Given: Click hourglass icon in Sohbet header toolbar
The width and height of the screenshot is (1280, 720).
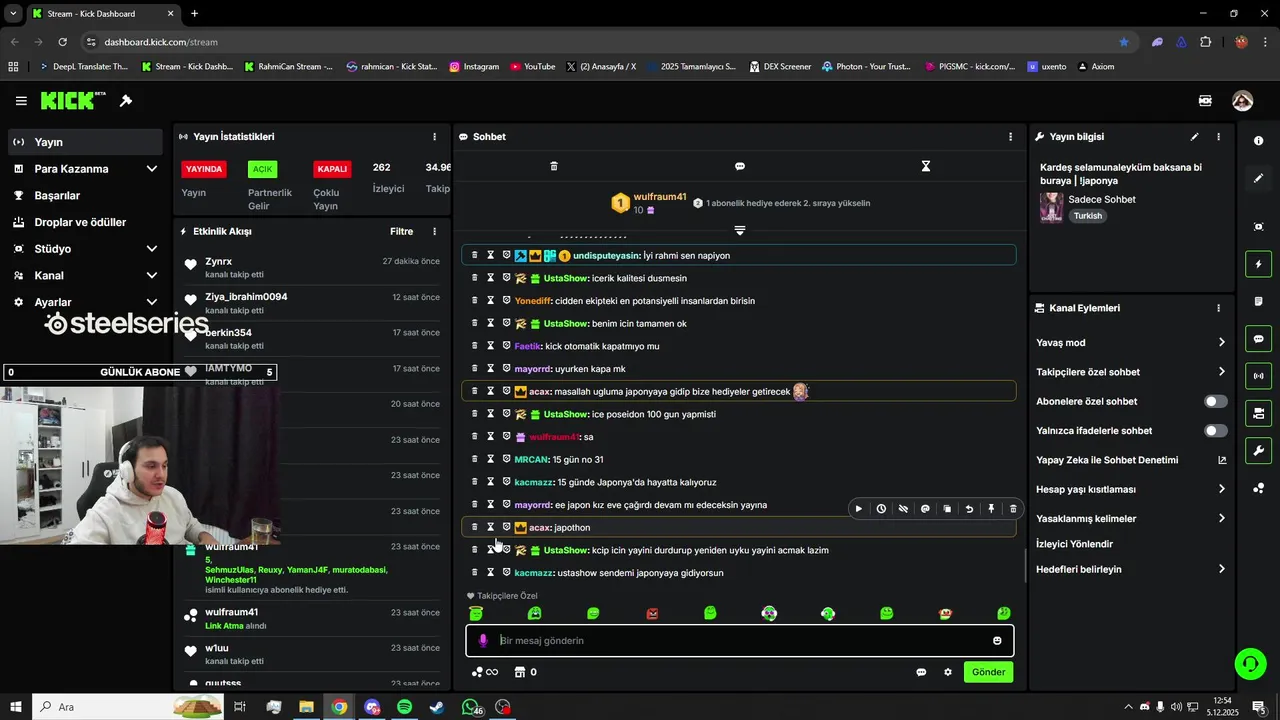Looking at the screenshot, I should tap(926, 166).
